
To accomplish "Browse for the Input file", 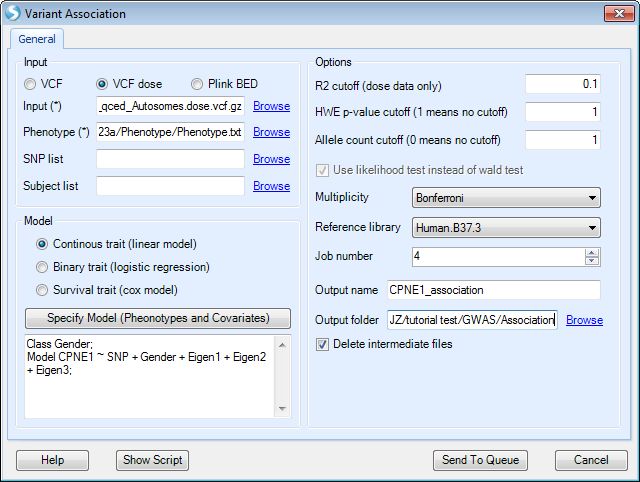I will tap(271, 106).
